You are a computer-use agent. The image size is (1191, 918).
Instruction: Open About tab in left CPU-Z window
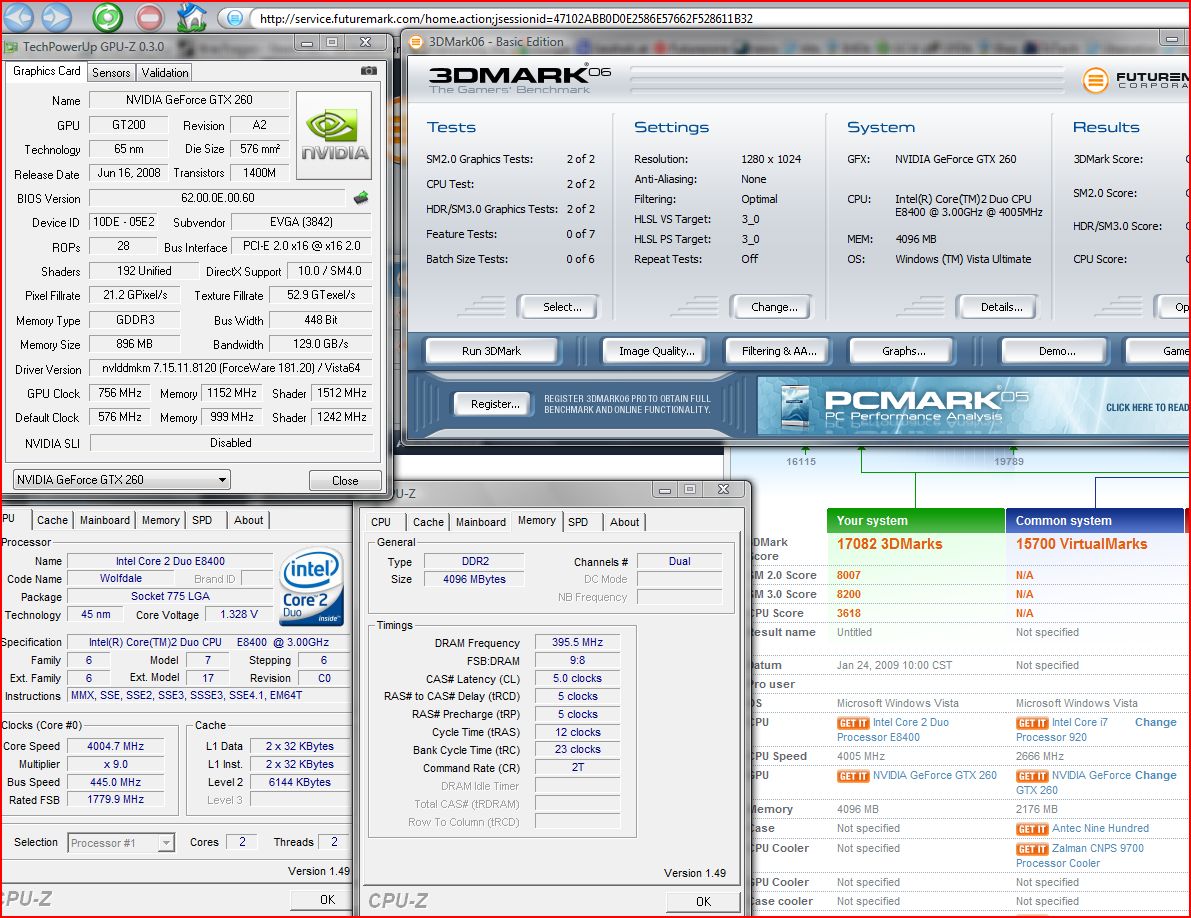[248, 520]
